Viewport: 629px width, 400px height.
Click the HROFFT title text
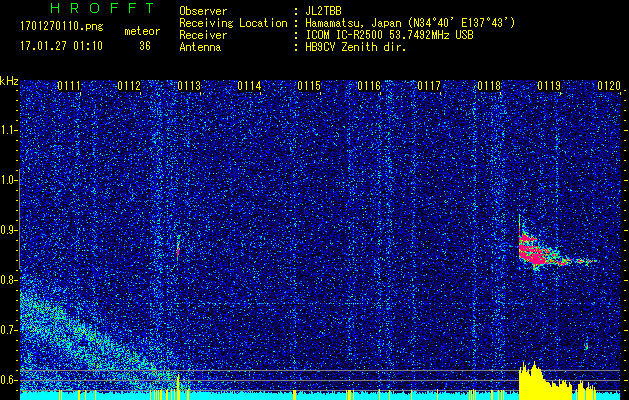click(x=88, y=8)
